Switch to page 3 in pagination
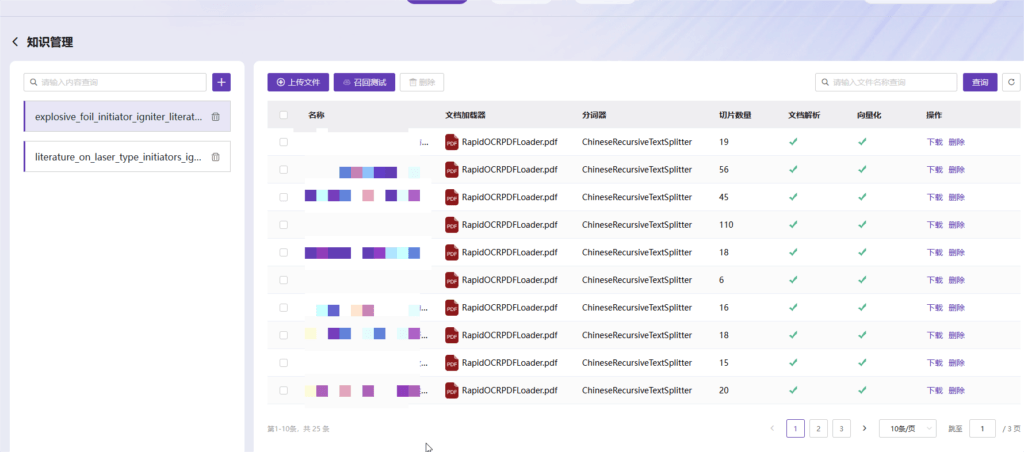1024x452 pixels. [x=841, y=428]
